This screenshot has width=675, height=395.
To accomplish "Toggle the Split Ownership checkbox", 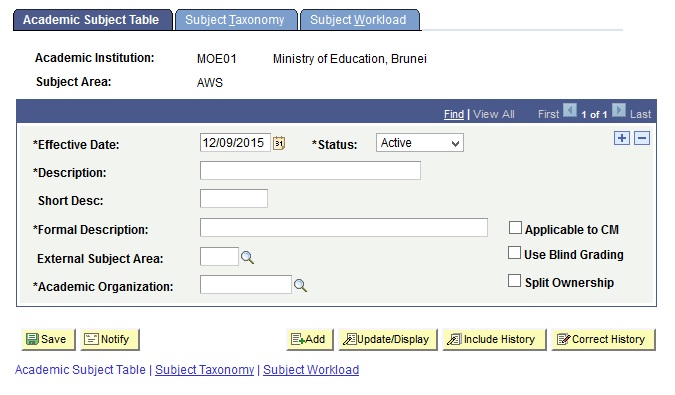I will [514, 281].
